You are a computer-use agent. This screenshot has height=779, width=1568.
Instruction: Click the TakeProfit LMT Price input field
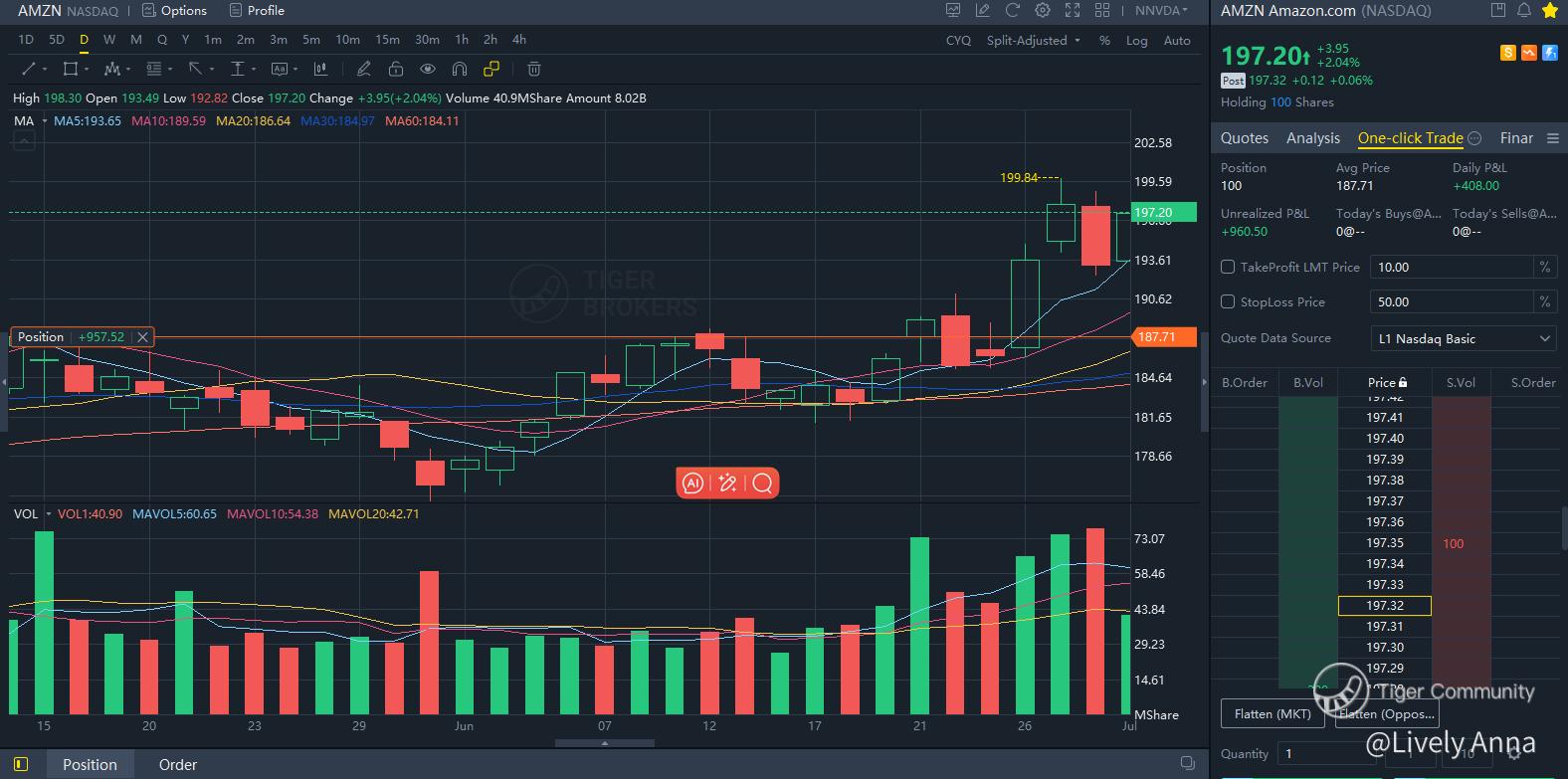tap(1452, 267)
